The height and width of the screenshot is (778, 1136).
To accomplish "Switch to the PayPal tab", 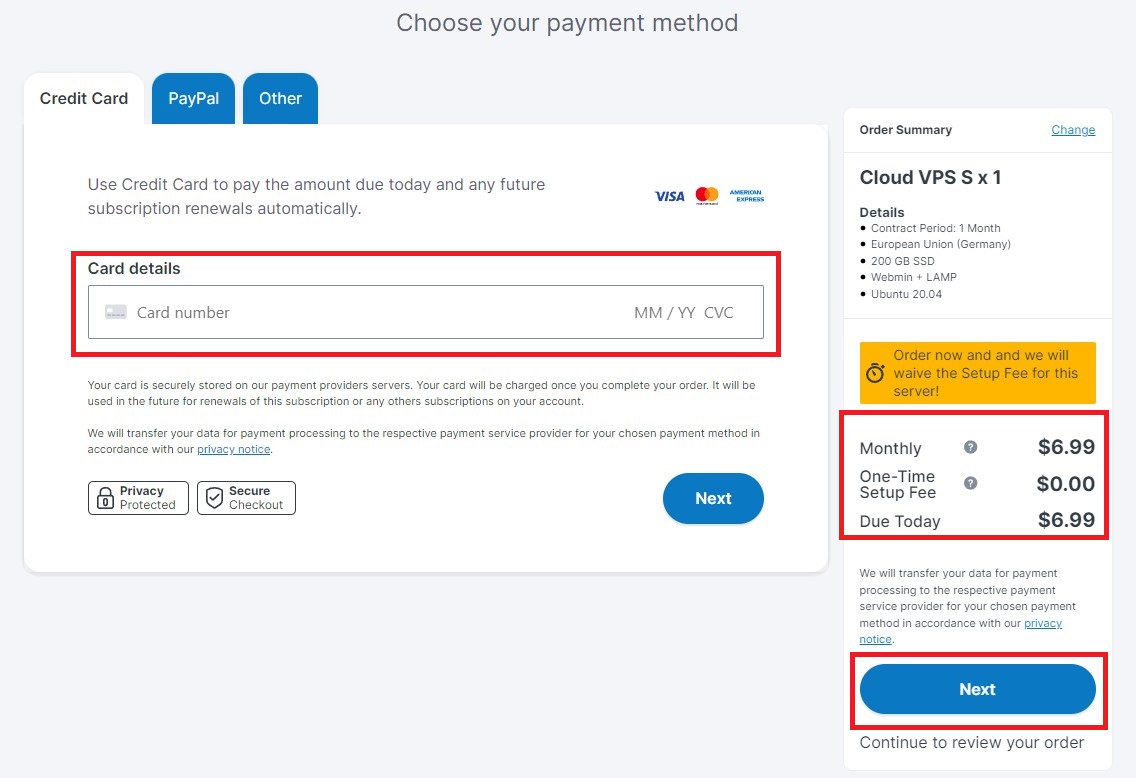I will point(193,99).
